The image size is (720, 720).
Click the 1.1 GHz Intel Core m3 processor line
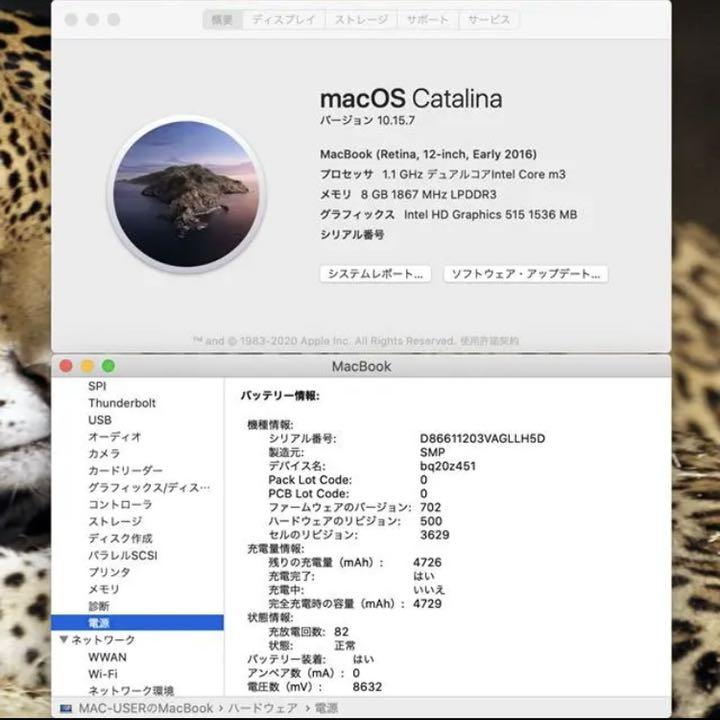443,174
